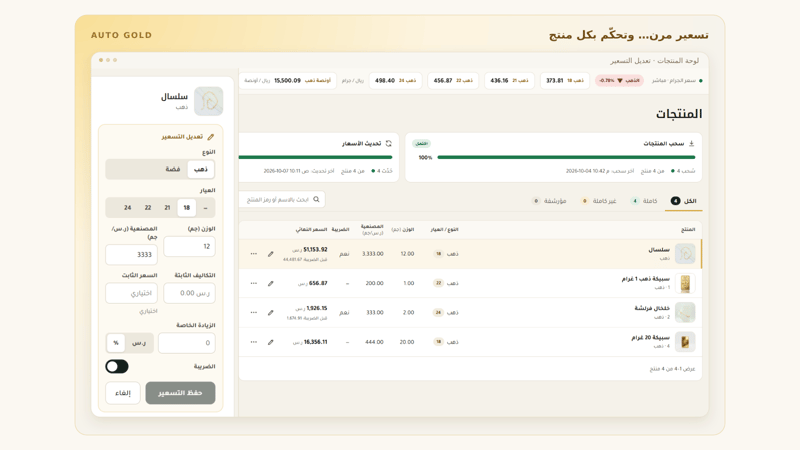Select ذهب type in the pricing panel
The image size is (800, 450).
(x=201, y=169)
